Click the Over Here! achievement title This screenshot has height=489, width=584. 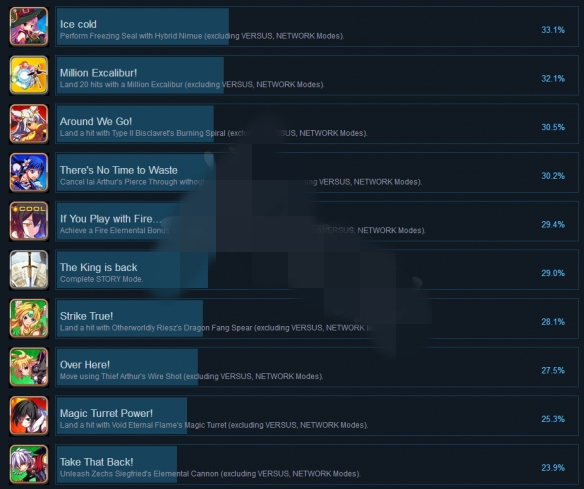coord(85,365)
